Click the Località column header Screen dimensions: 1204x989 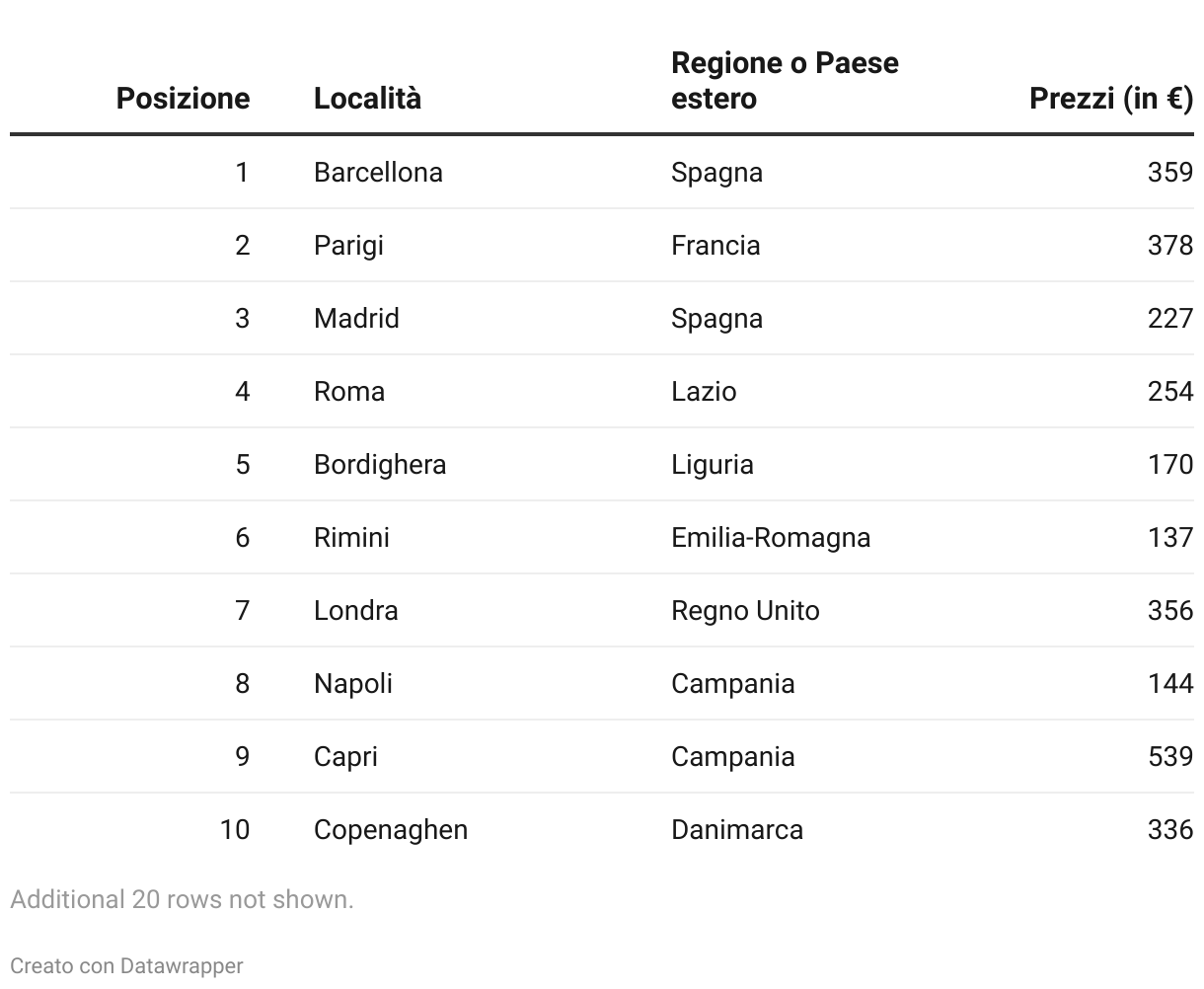(x=367, y=99)
